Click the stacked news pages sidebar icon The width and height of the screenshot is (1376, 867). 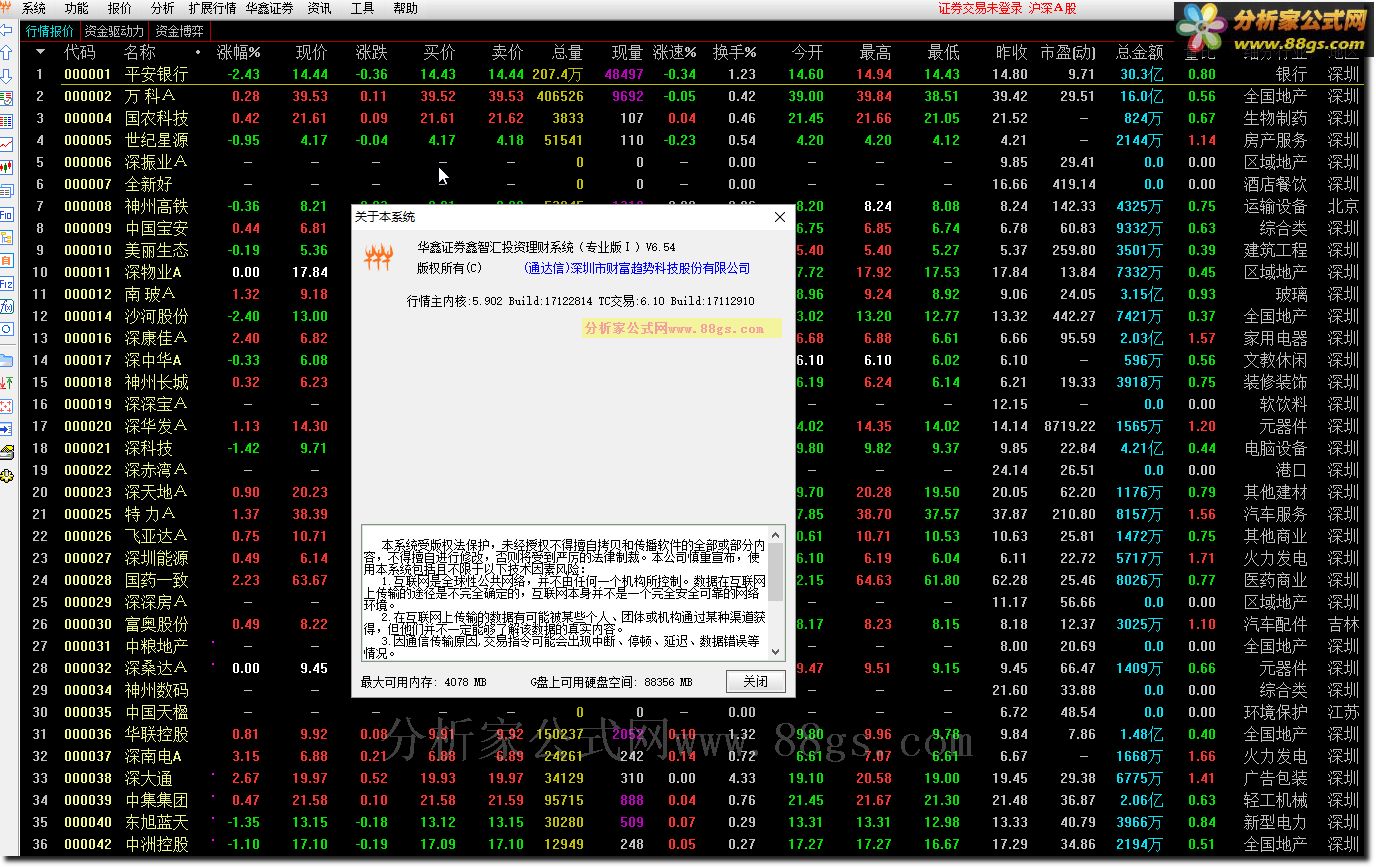tap(7, 191)
